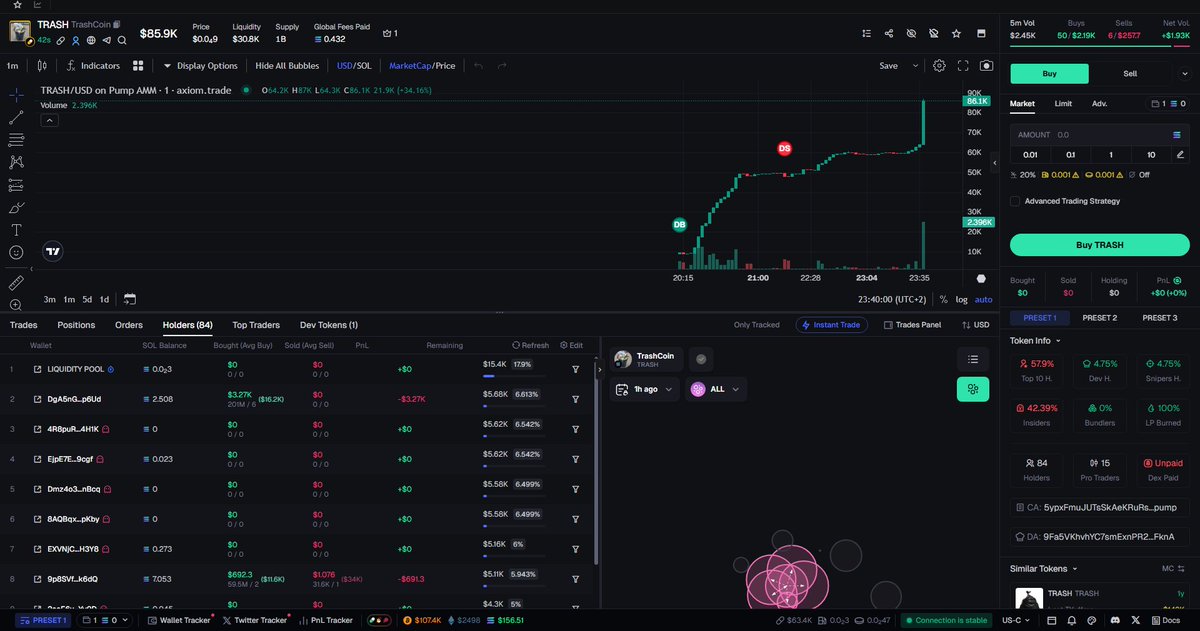The image size is (1200, 631).
Task: Set amount to 0.1 preset
Action: 1070,154
